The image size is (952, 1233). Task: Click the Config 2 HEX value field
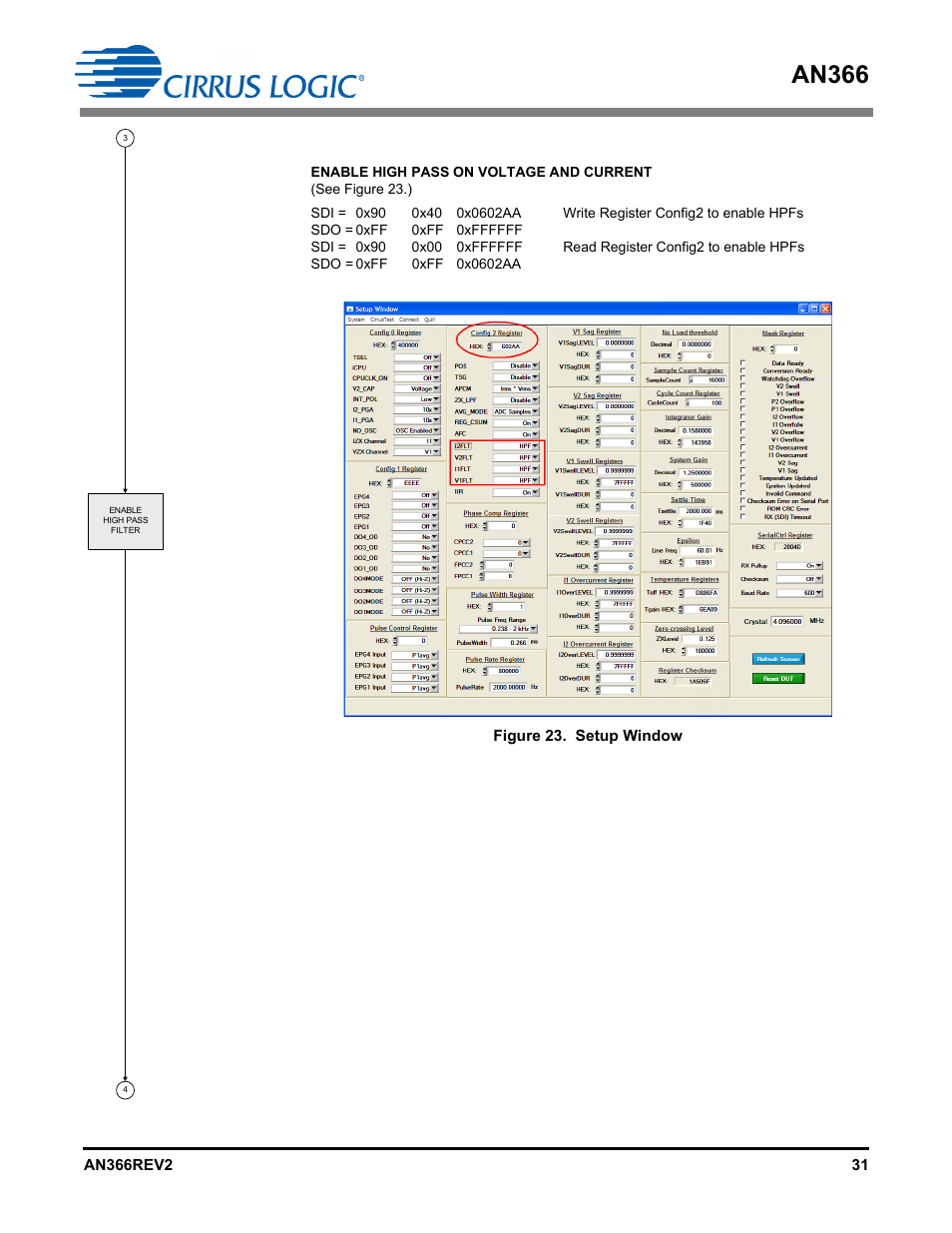(509, 346)
